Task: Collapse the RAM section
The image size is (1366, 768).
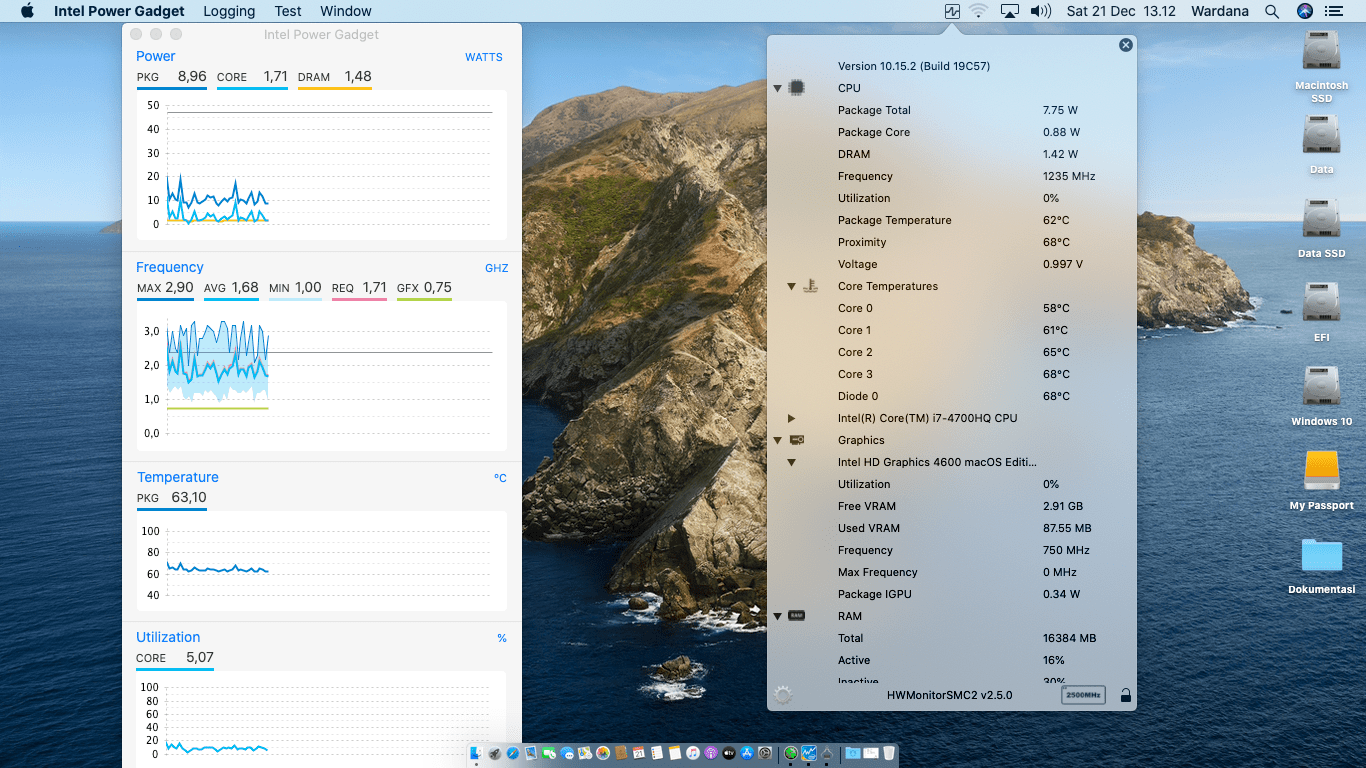Action: coord(777,616)
